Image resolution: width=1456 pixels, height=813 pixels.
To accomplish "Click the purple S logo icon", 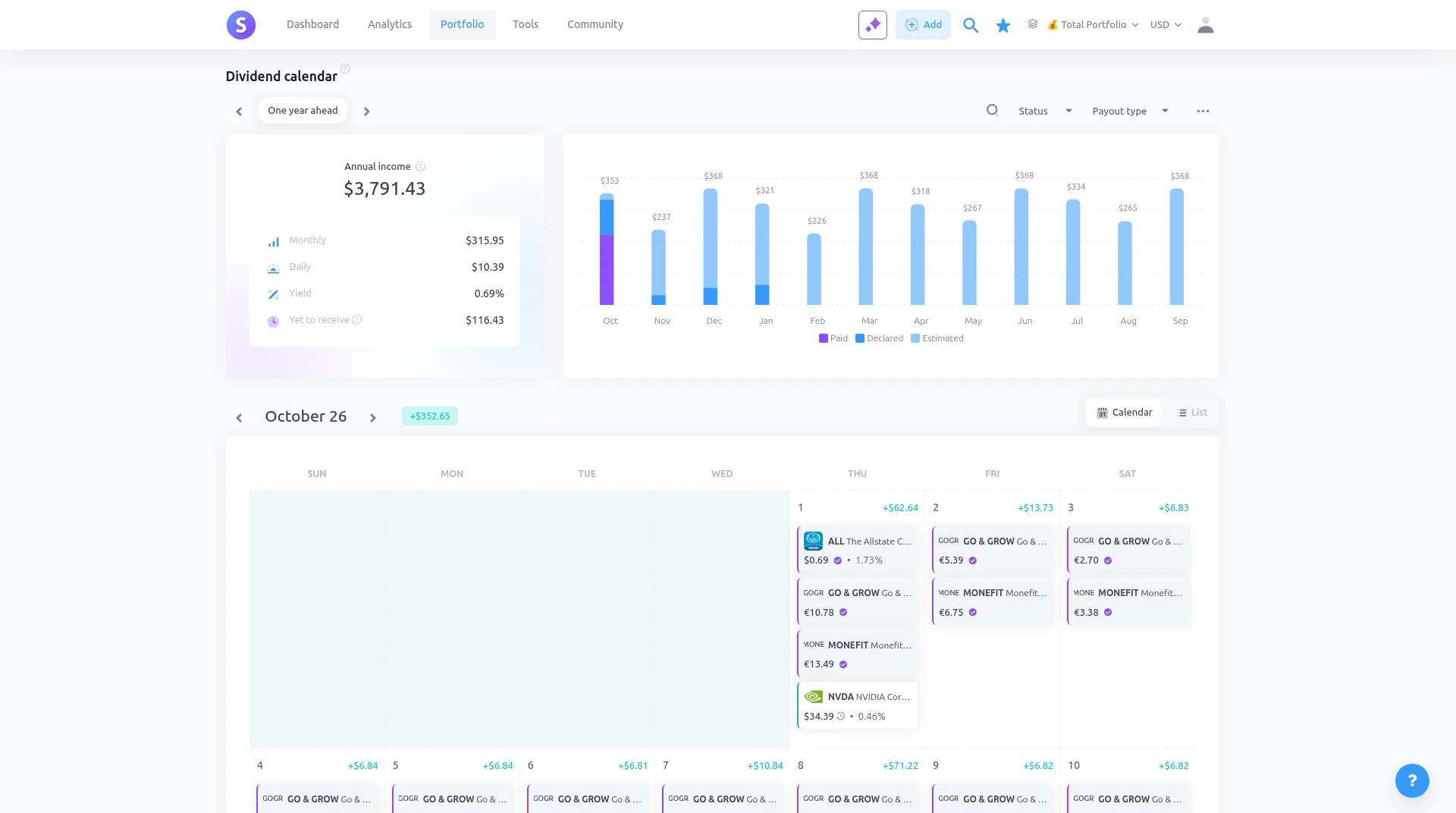I will (241, 25).
